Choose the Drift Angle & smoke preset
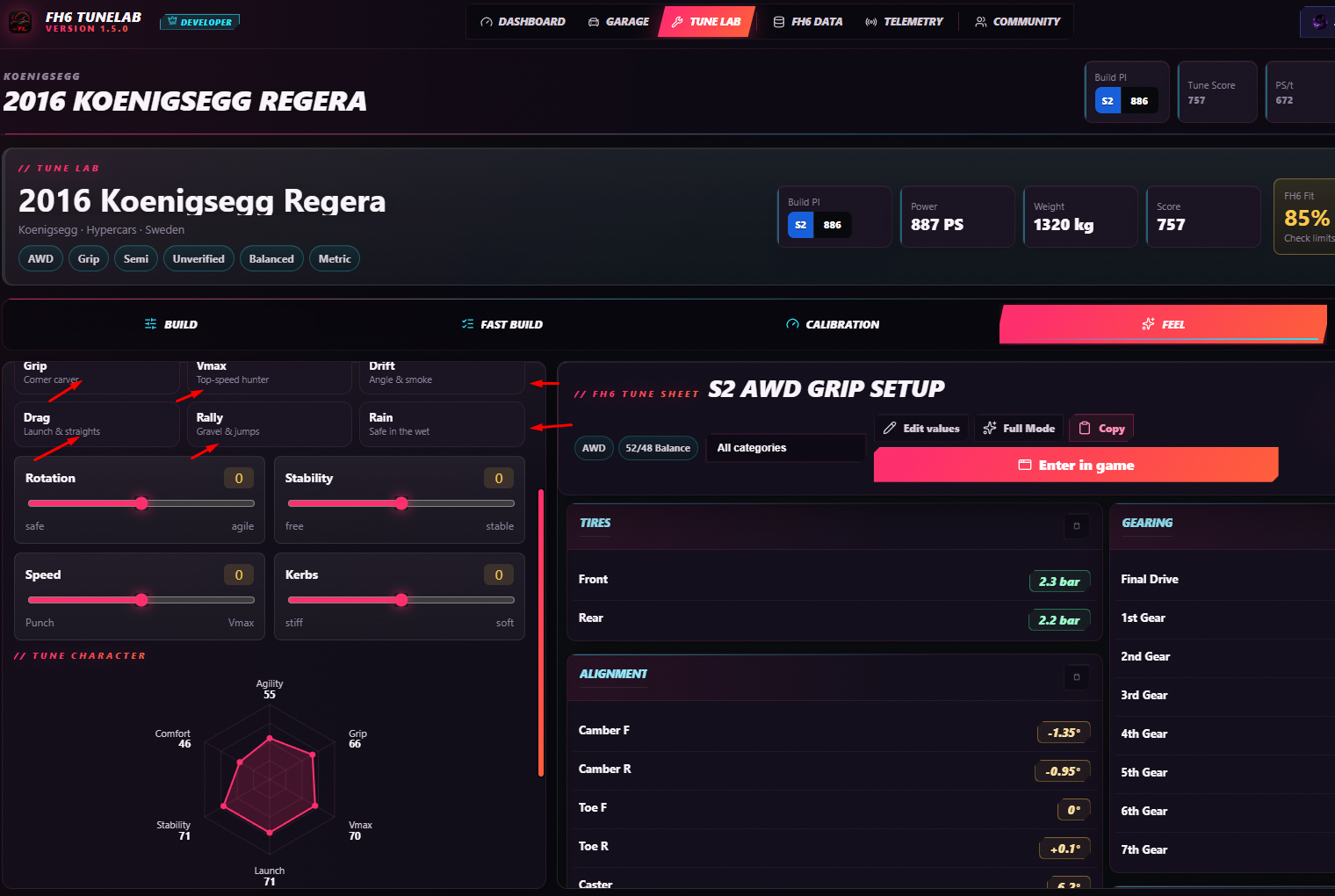The width and height of the screenshot is (1335, 896). [442, 376]
